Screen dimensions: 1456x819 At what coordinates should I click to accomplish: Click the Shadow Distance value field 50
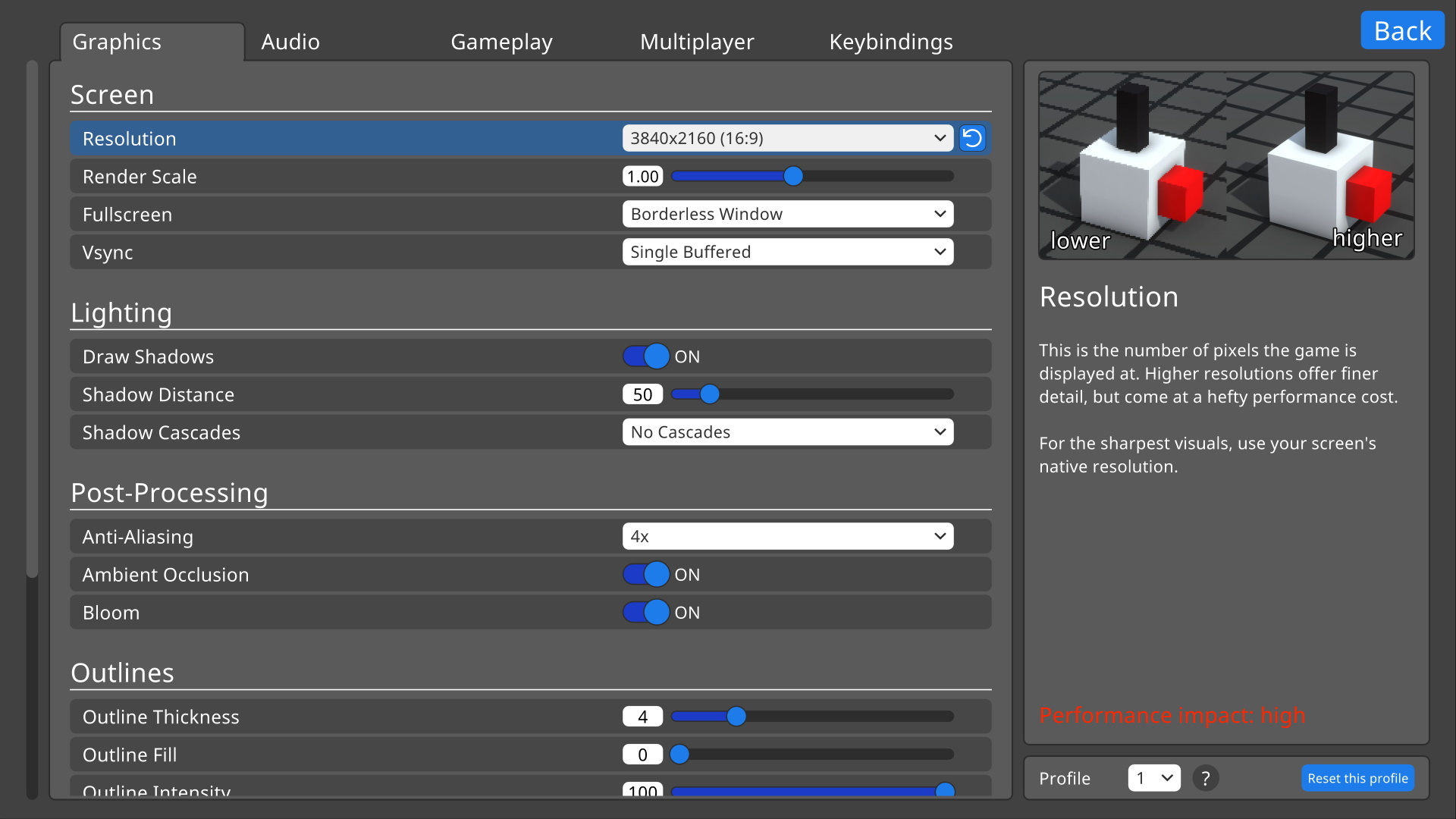(x=643, y=394)
